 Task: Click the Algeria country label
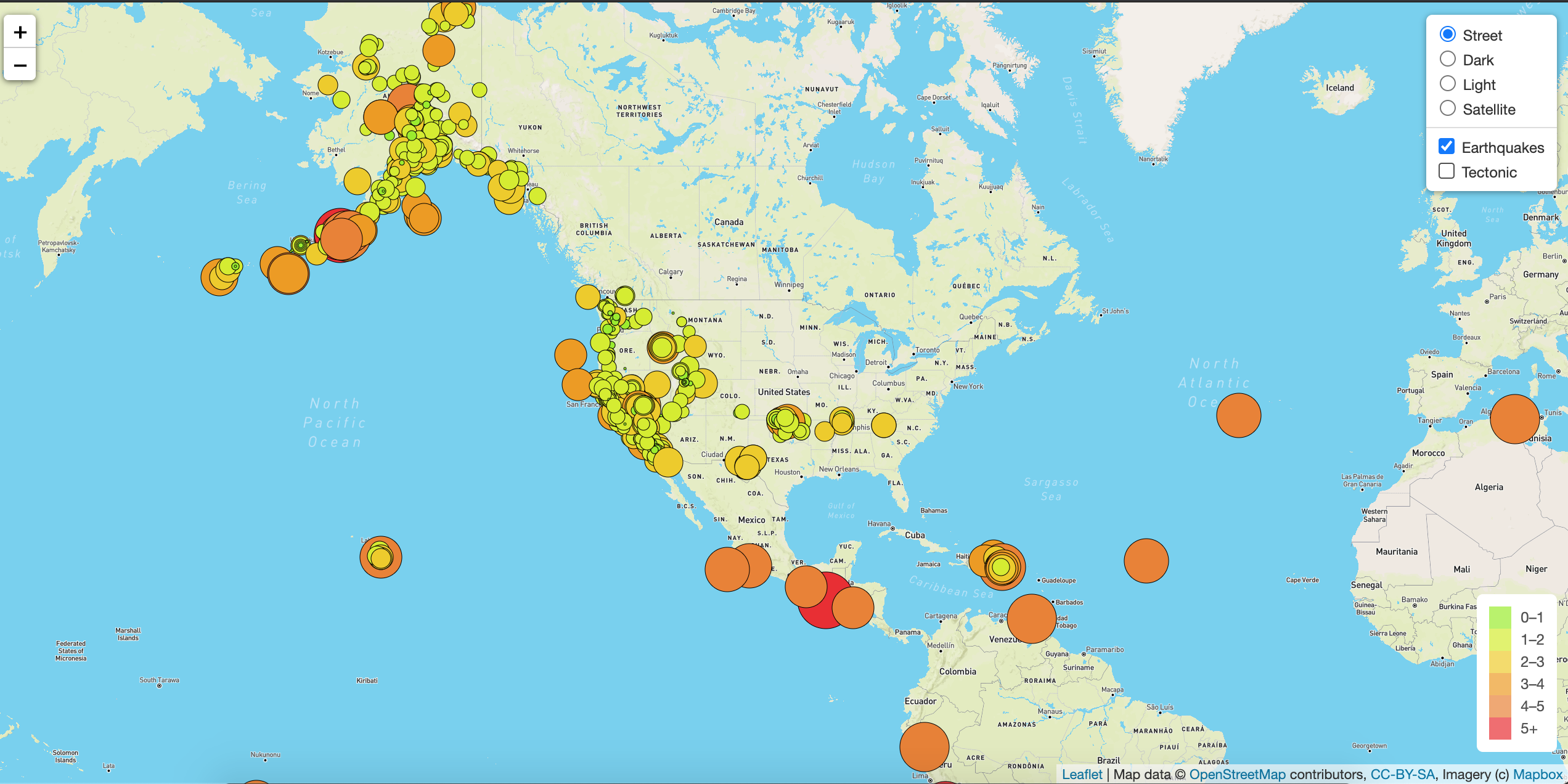click(x=1489, y=487)
